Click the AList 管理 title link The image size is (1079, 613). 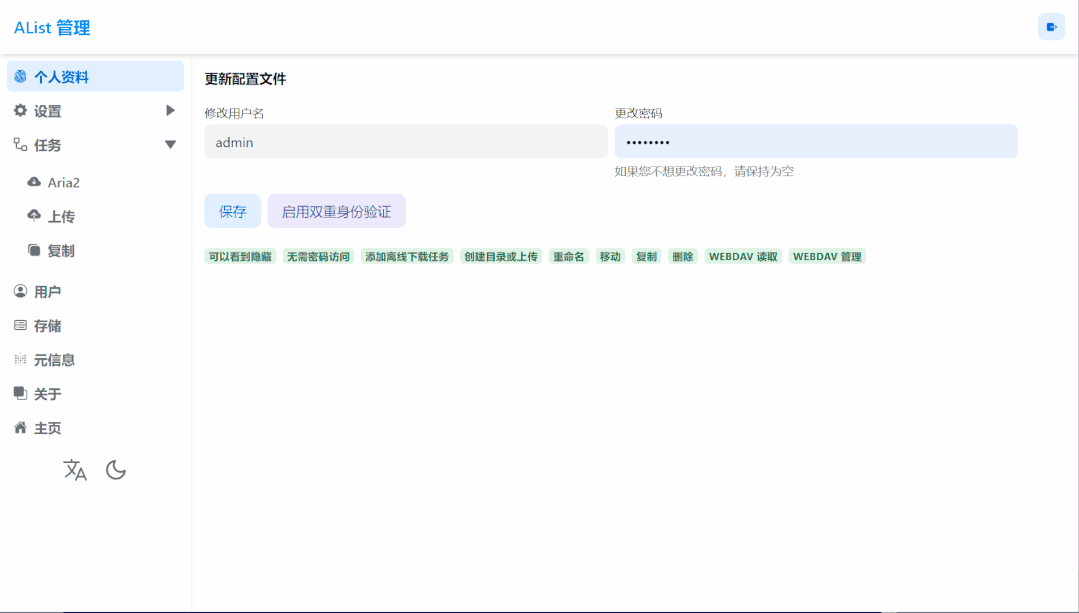point(52,28)
